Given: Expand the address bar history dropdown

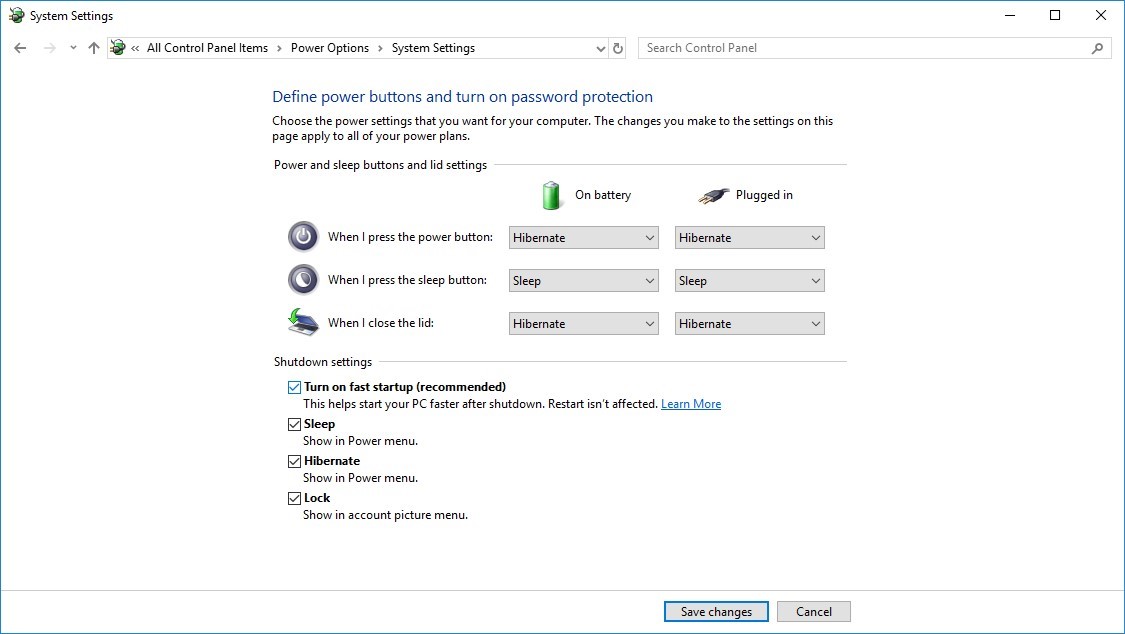Looking at the screenshot, I should (601, 48).
